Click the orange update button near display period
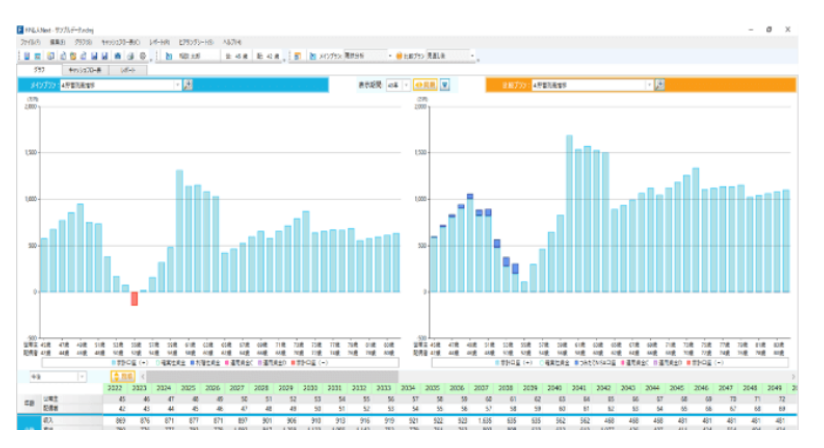824x448 pixels. tap(426, 85)
